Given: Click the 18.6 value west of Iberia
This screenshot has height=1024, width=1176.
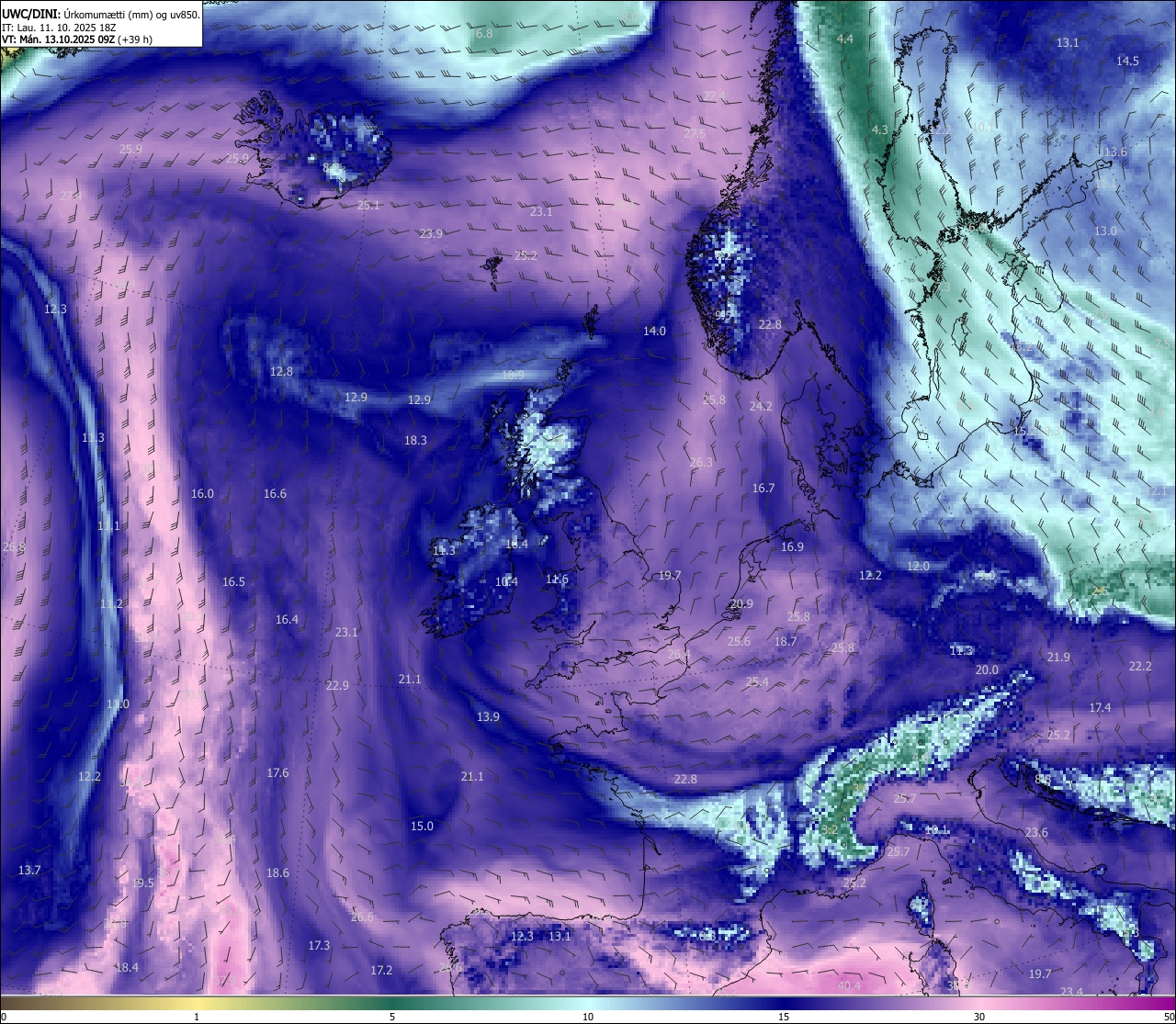Looking at the screenshot, I should [x=277, y=872].
